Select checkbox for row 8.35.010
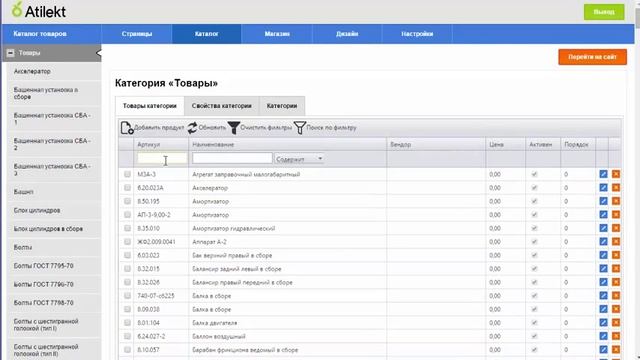Screen dimensions: 640x360 coord(127,228)
